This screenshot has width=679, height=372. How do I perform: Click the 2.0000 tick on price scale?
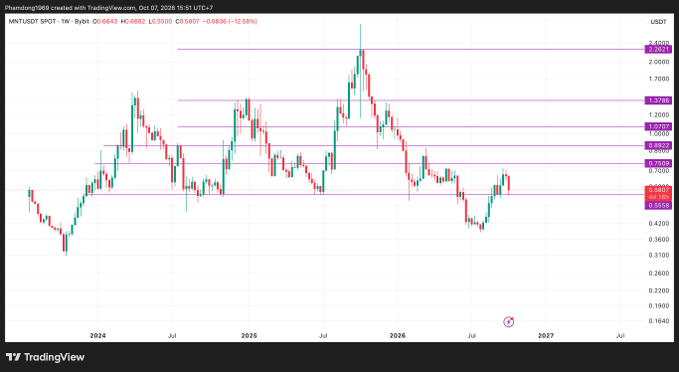point(659,62)
